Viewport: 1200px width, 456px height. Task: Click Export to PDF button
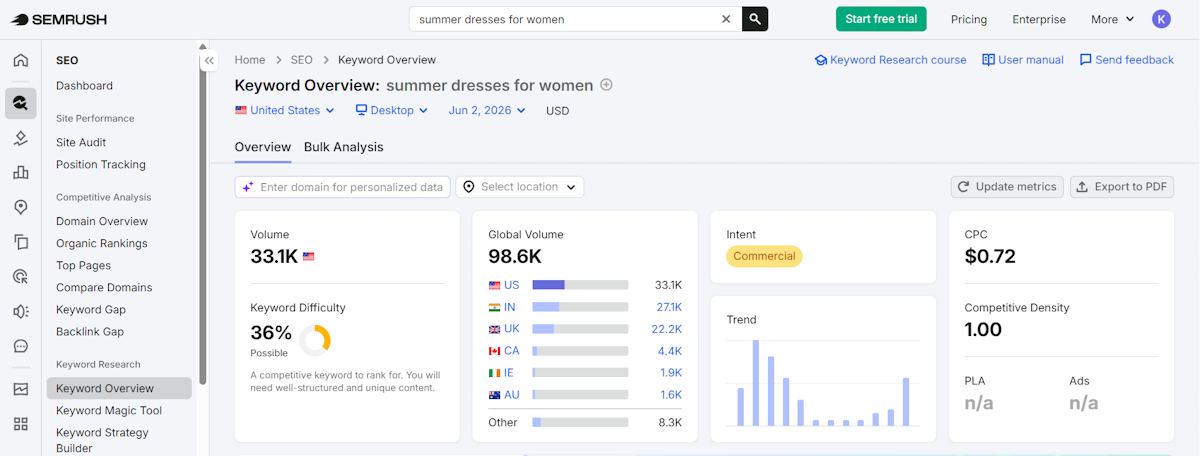[x=1122, y=187]
